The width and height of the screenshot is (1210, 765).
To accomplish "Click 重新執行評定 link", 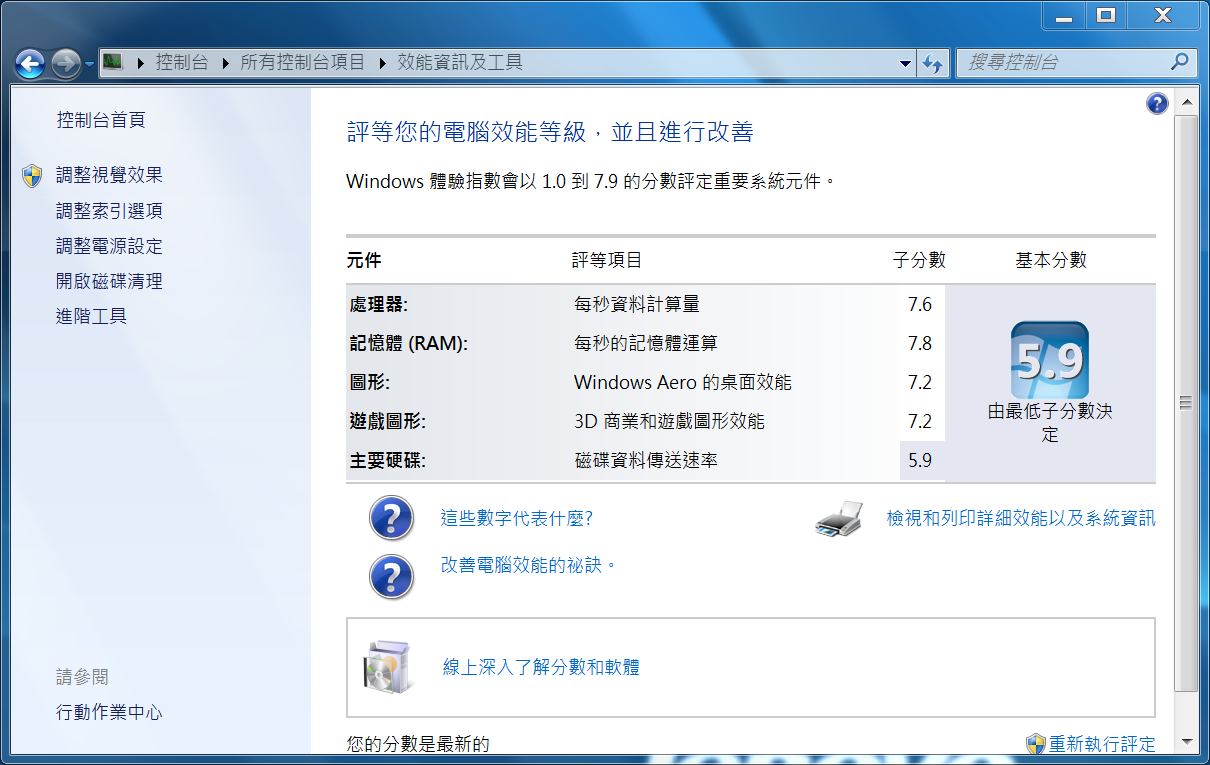I will point(1102,744).
